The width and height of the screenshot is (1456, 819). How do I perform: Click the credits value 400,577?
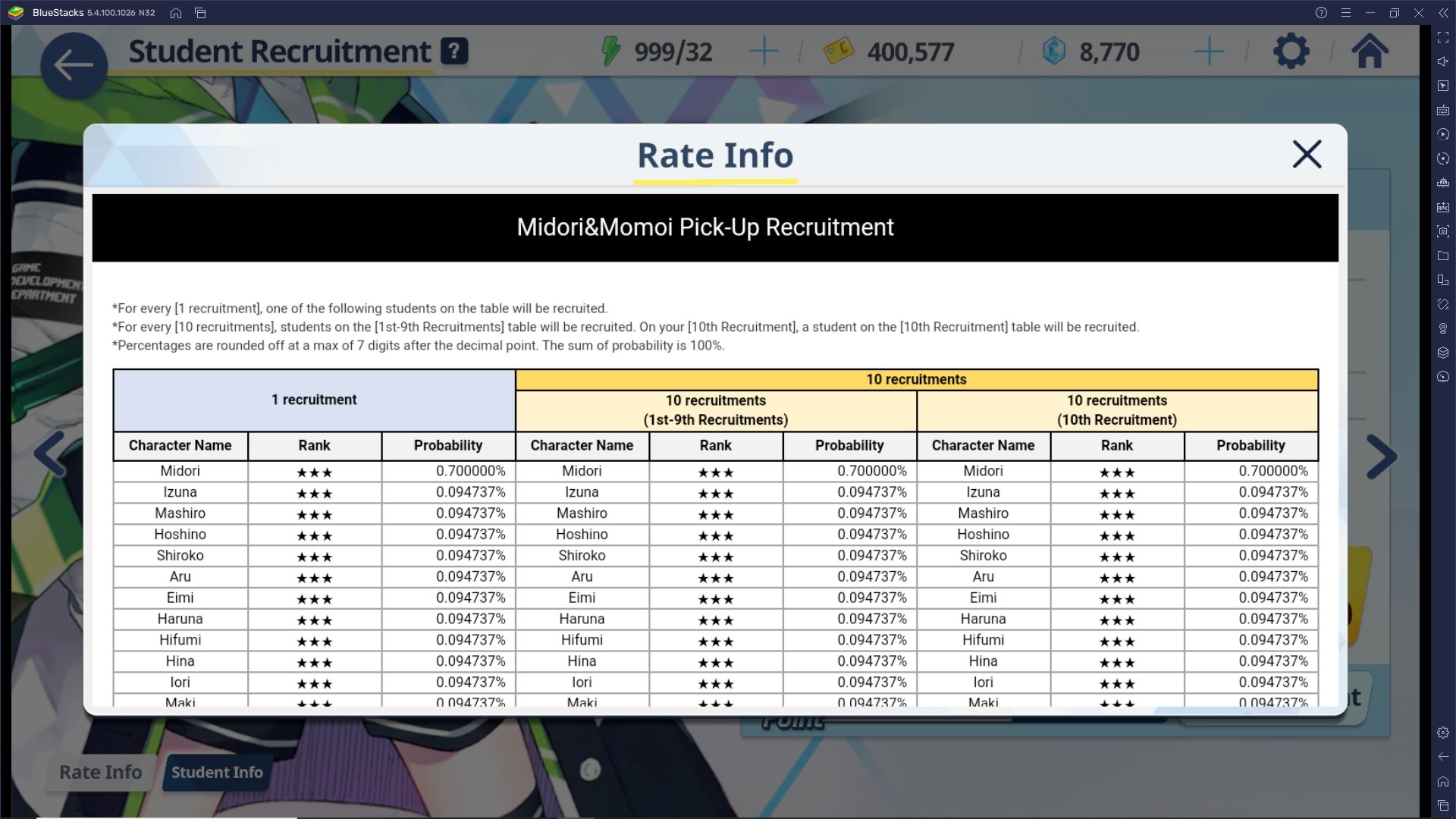coord(911,52)
